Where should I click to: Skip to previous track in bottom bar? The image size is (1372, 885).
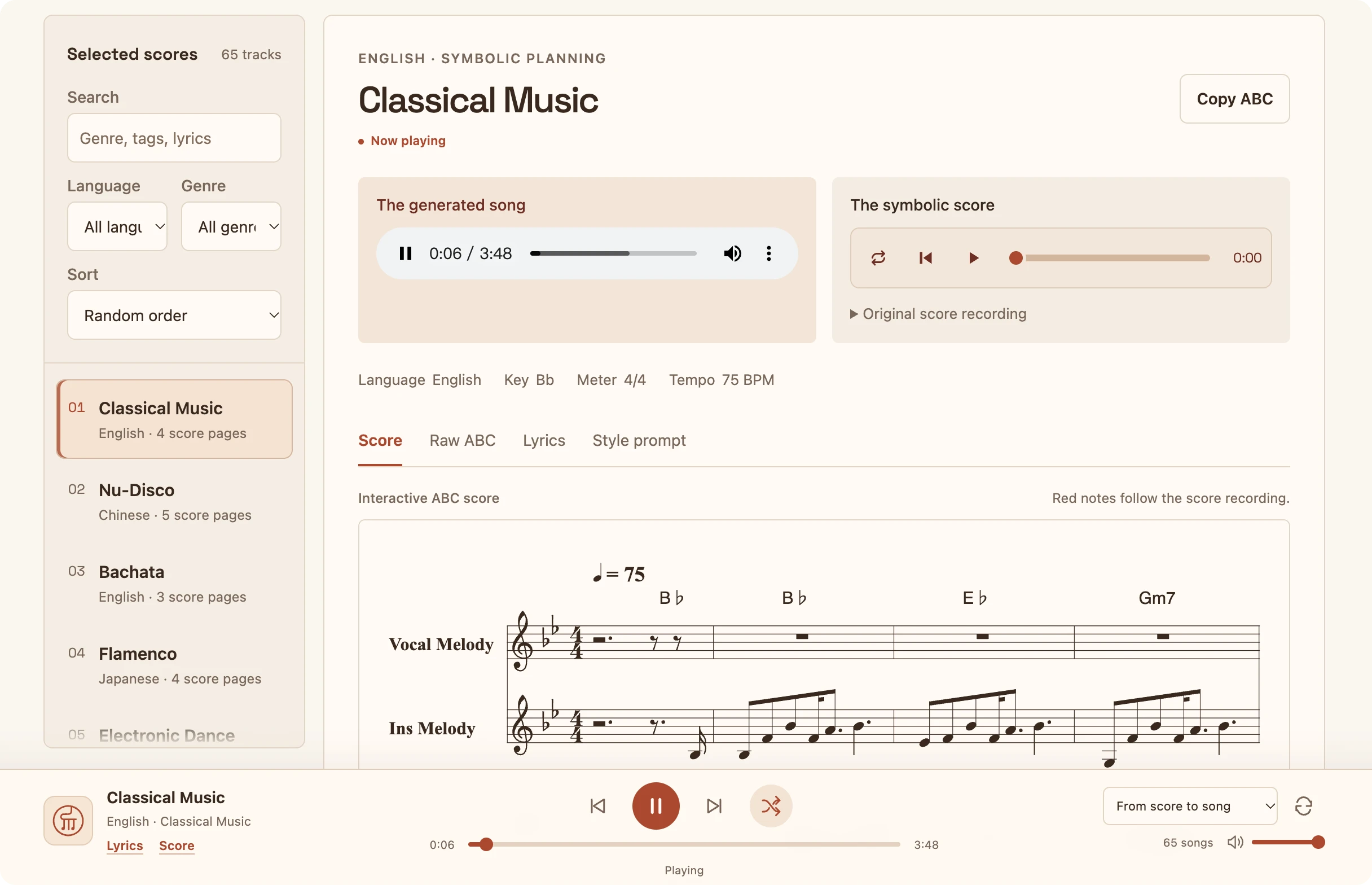pyautogui.click(x=598, y=805)
